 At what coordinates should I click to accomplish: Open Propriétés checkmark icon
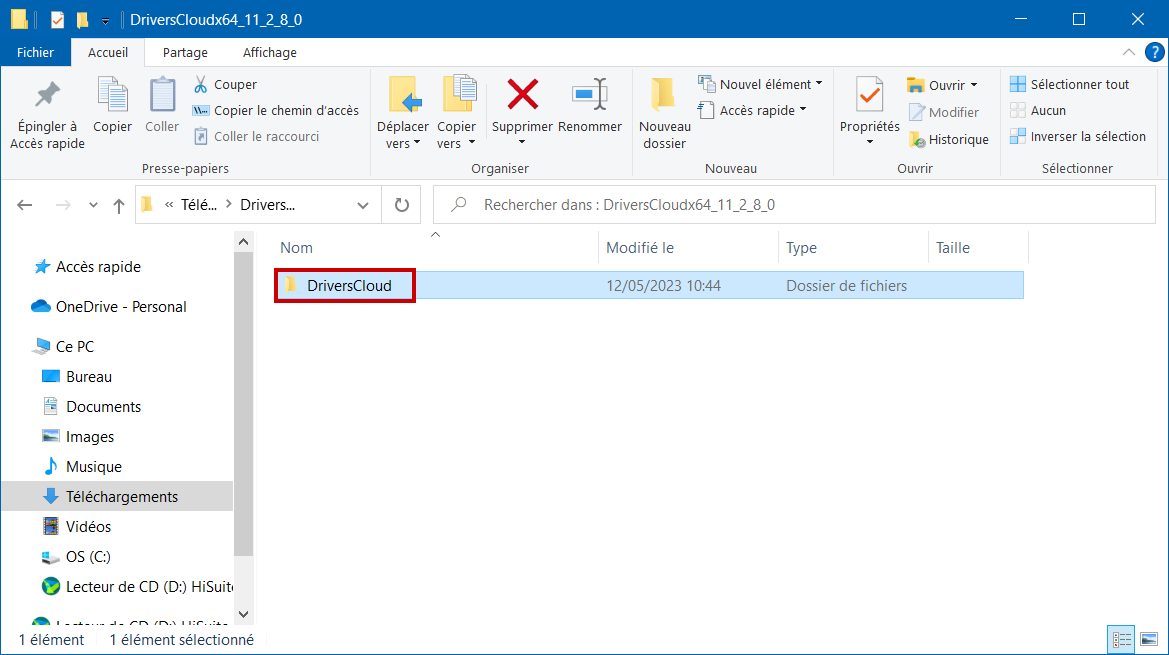pos(869,95)
